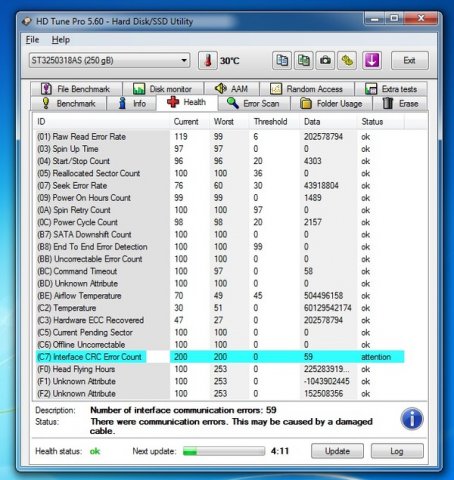Click the Data column header
The height and width of the screenshot is (480, 454).
pos(328,122)
